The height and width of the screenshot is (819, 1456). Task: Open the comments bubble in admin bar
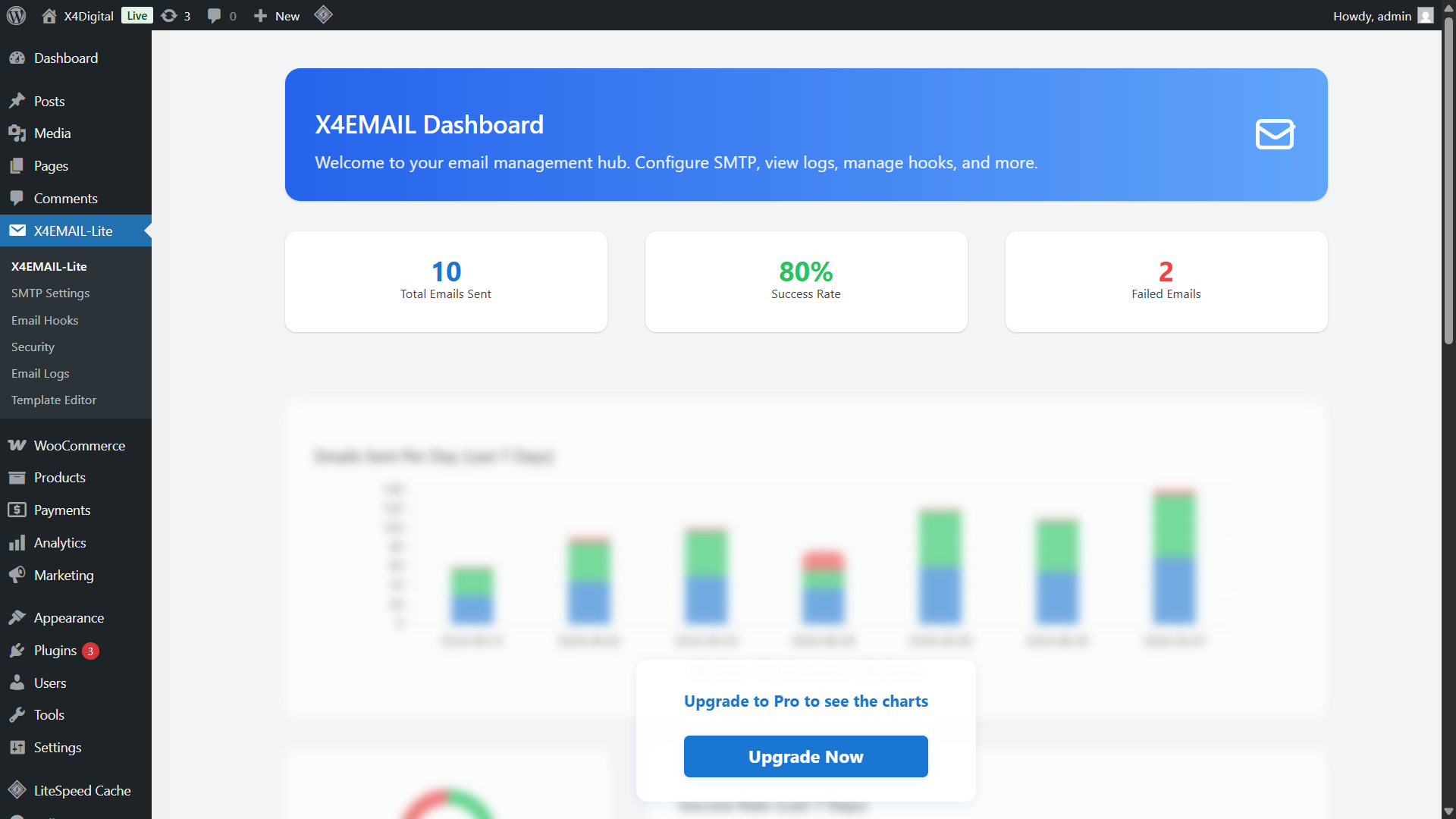215,15
